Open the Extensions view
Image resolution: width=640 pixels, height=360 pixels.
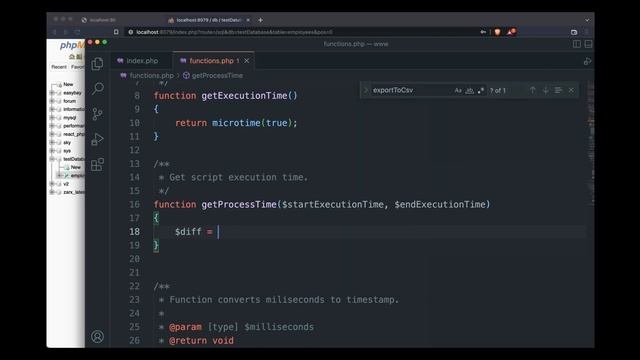tap(97, 164)
